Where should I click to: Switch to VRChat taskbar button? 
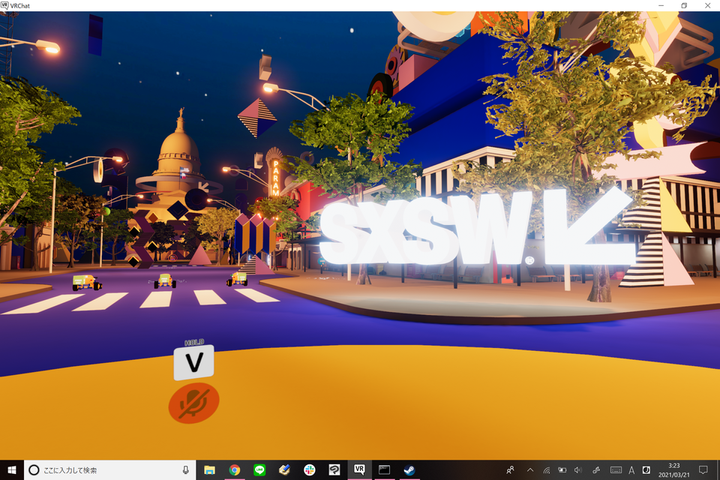click(x=359, y=470)
